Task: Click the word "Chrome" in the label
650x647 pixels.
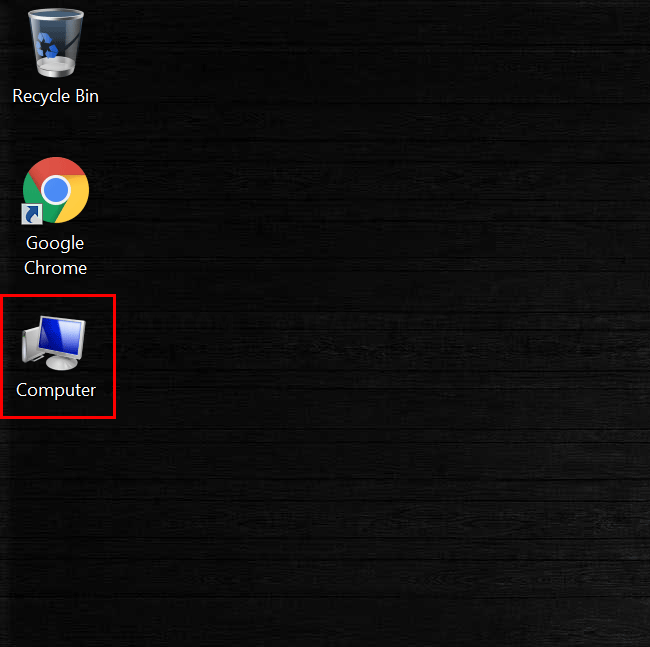Action: 56,268
